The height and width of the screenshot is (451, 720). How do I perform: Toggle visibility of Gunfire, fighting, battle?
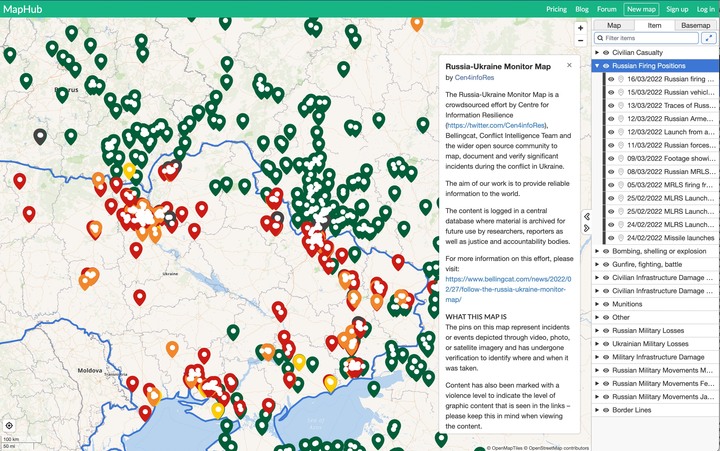point(606,265)
